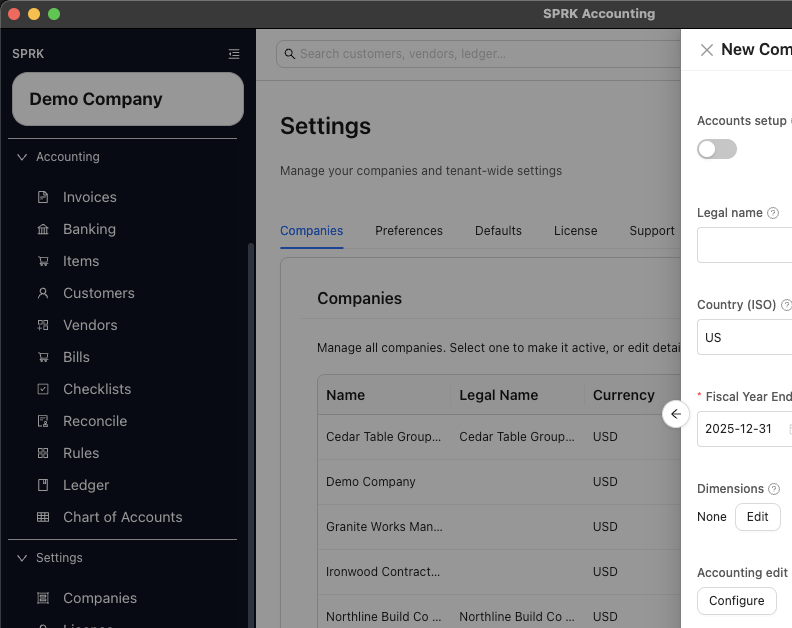Click the Edit button for Dimensions

pyautogui.click(x=758, y=517)
